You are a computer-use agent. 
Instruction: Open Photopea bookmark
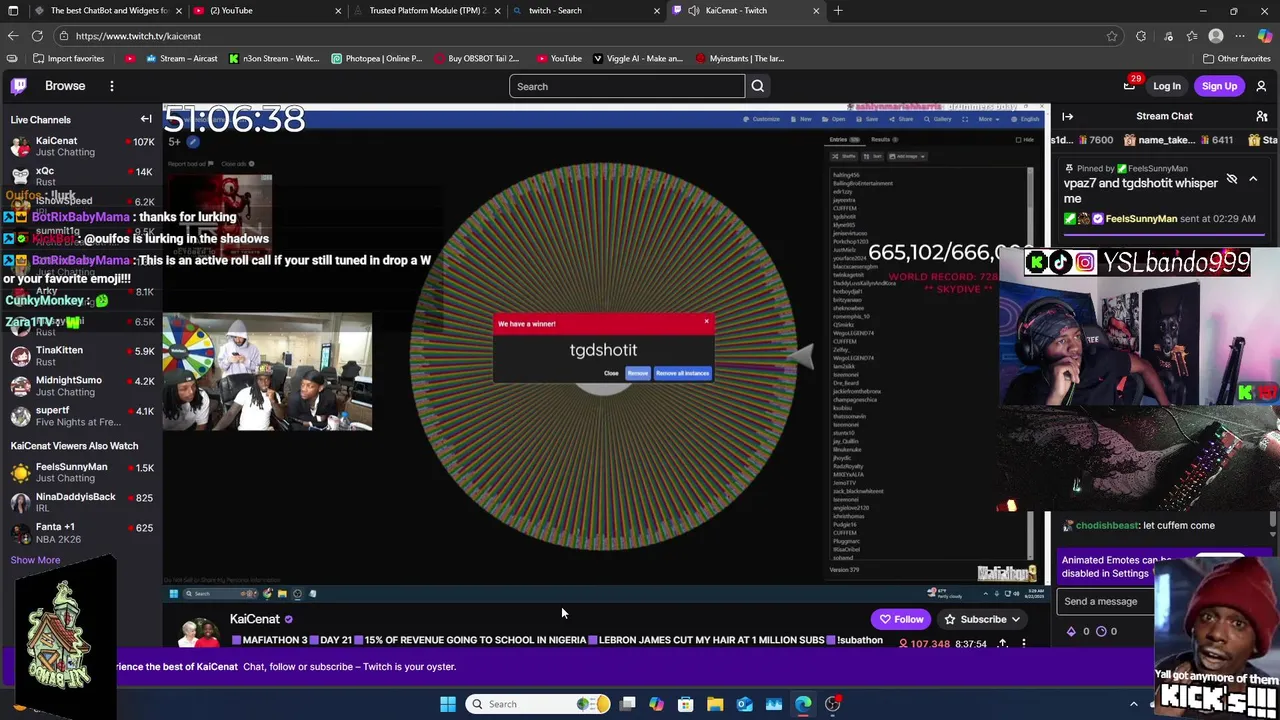[x=376, y=58]
